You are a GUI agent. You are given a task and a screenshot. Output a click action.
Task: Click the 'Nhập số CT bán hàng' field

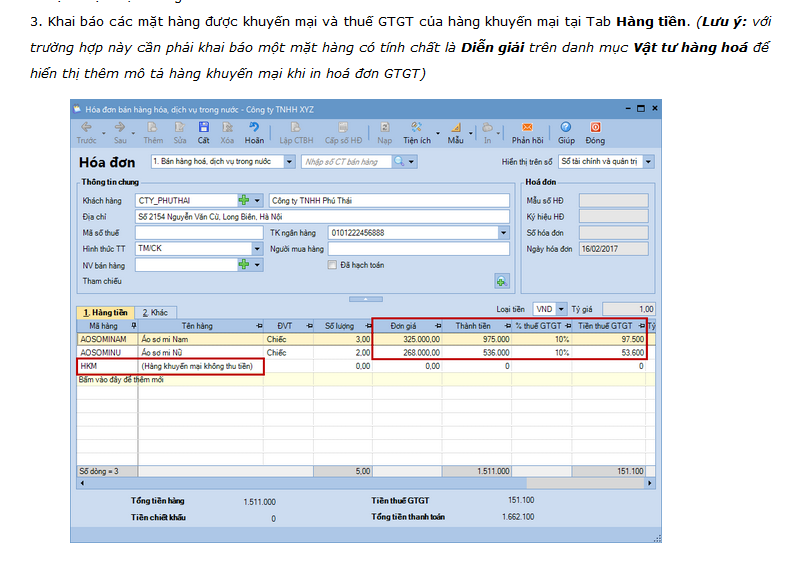click(x=346, y=162)
